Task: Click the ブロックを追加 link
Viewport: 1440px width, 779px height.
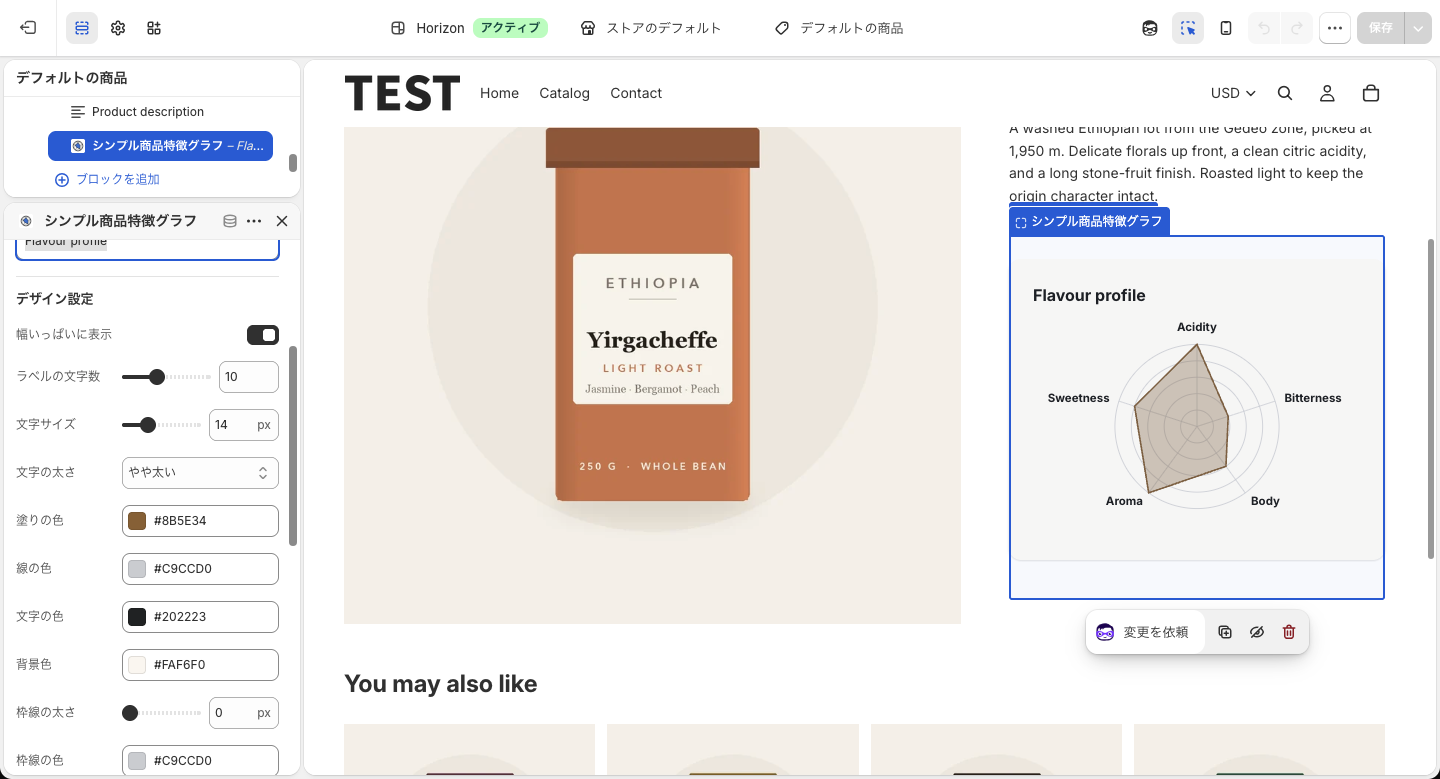Action: click(108, 180)
